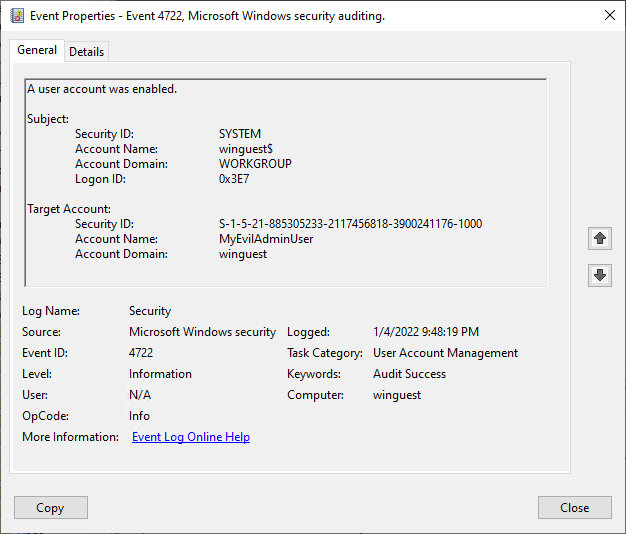Select the General tab
Screen dimensions: 626x534
coord(37,51)
